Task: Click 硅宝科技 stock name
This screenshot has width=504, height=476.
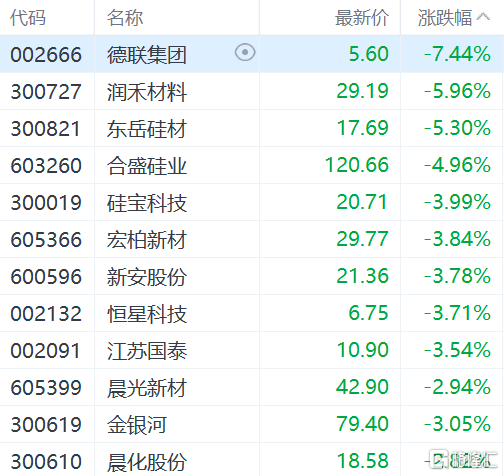Action: (x=147, y=203)
